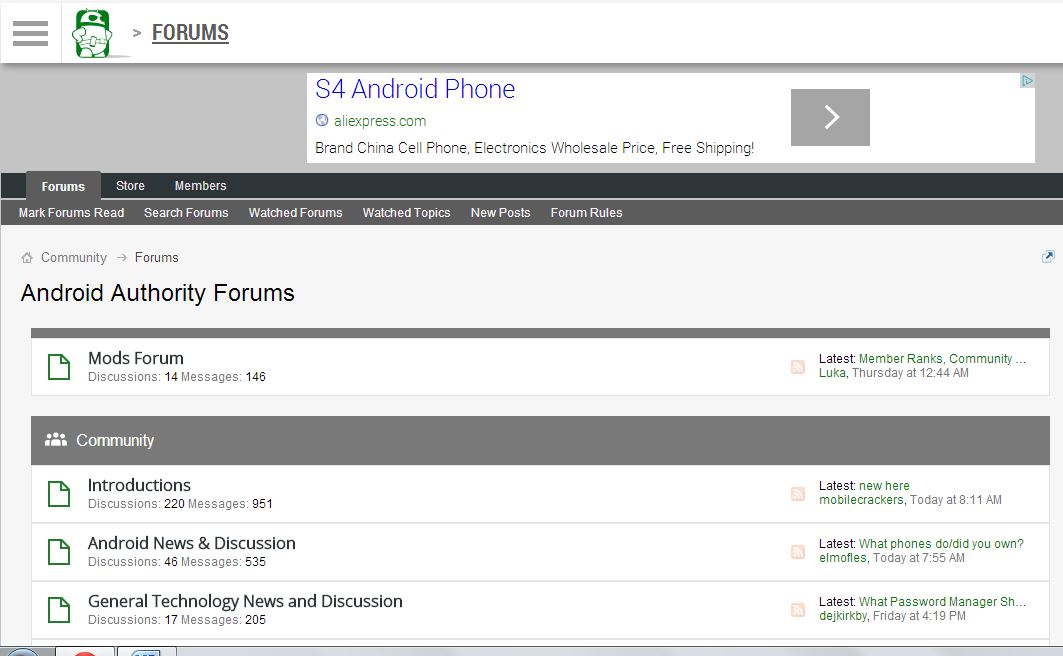The width and height of the screenshot is (1063, 656).
Task: Click the Android Authority robot logo
Action: (x=93, y=33)
